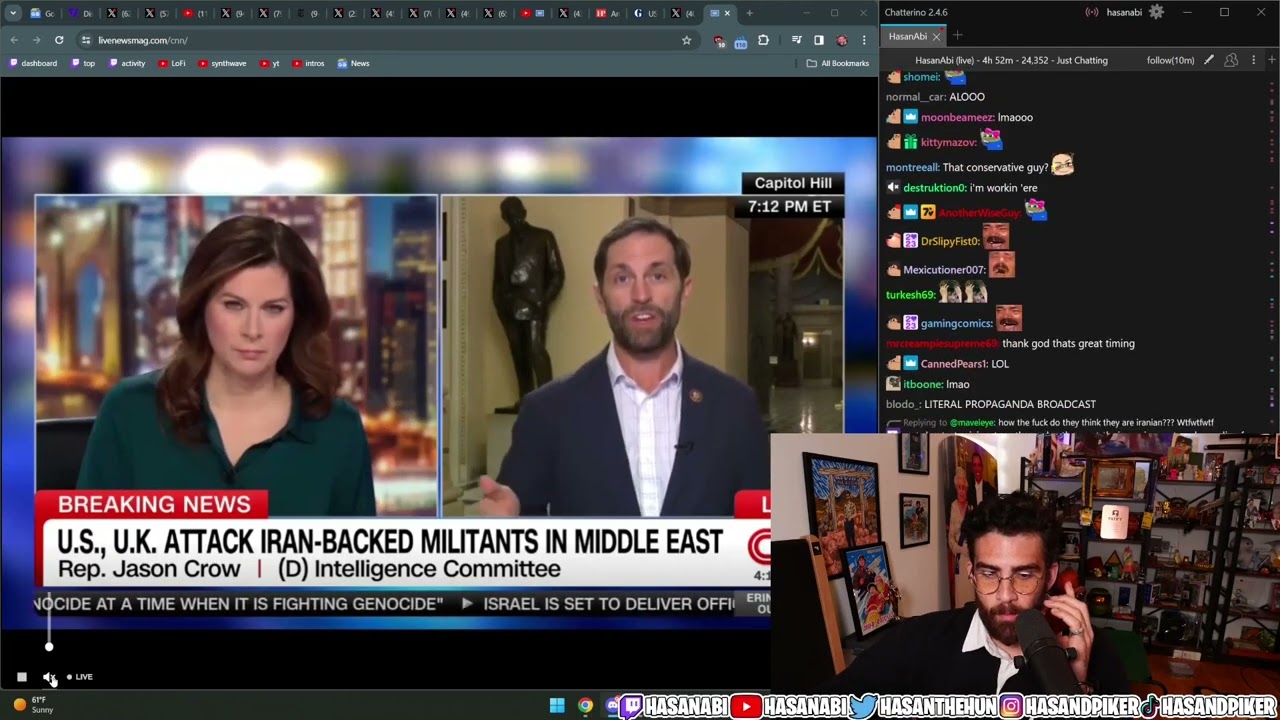Add a new Chatterino tab
1280x720 pixels.
957,36
